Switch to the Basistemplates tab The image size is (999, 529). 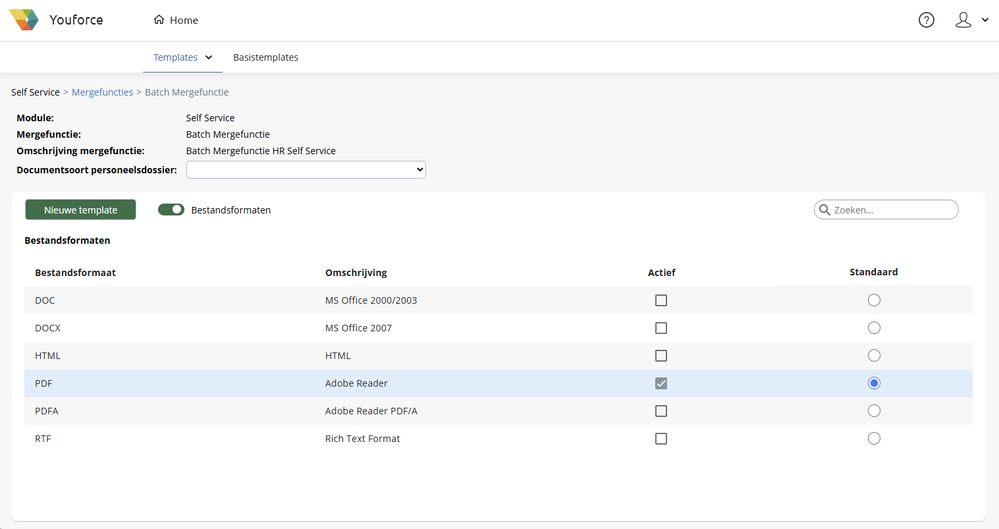[x=266, y=58]
